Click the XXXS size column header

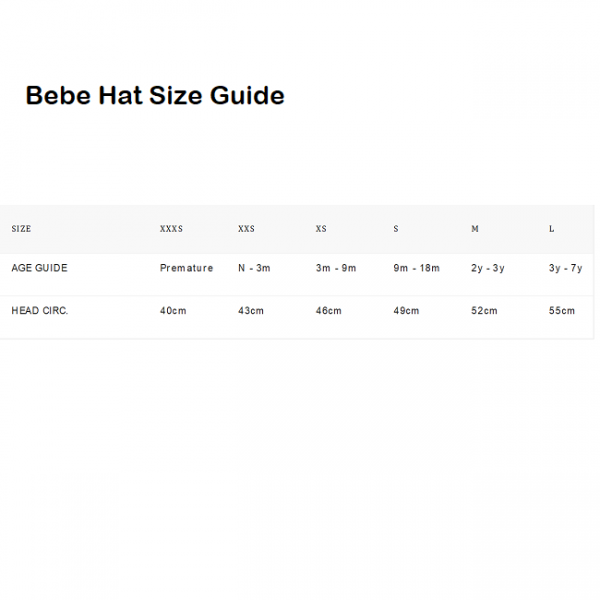pos(171,229)
